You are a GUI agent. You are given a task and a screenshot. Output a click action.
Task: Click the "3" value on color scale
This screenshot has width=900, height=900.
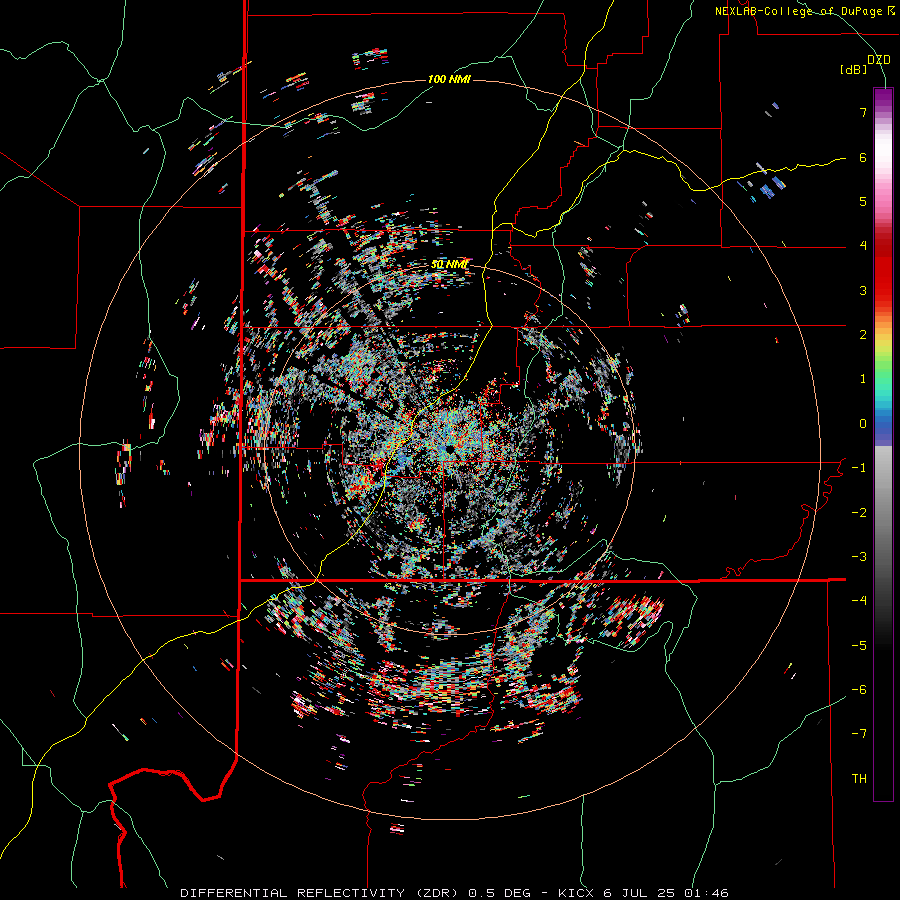pyautogui.click(x=863, y=290)
